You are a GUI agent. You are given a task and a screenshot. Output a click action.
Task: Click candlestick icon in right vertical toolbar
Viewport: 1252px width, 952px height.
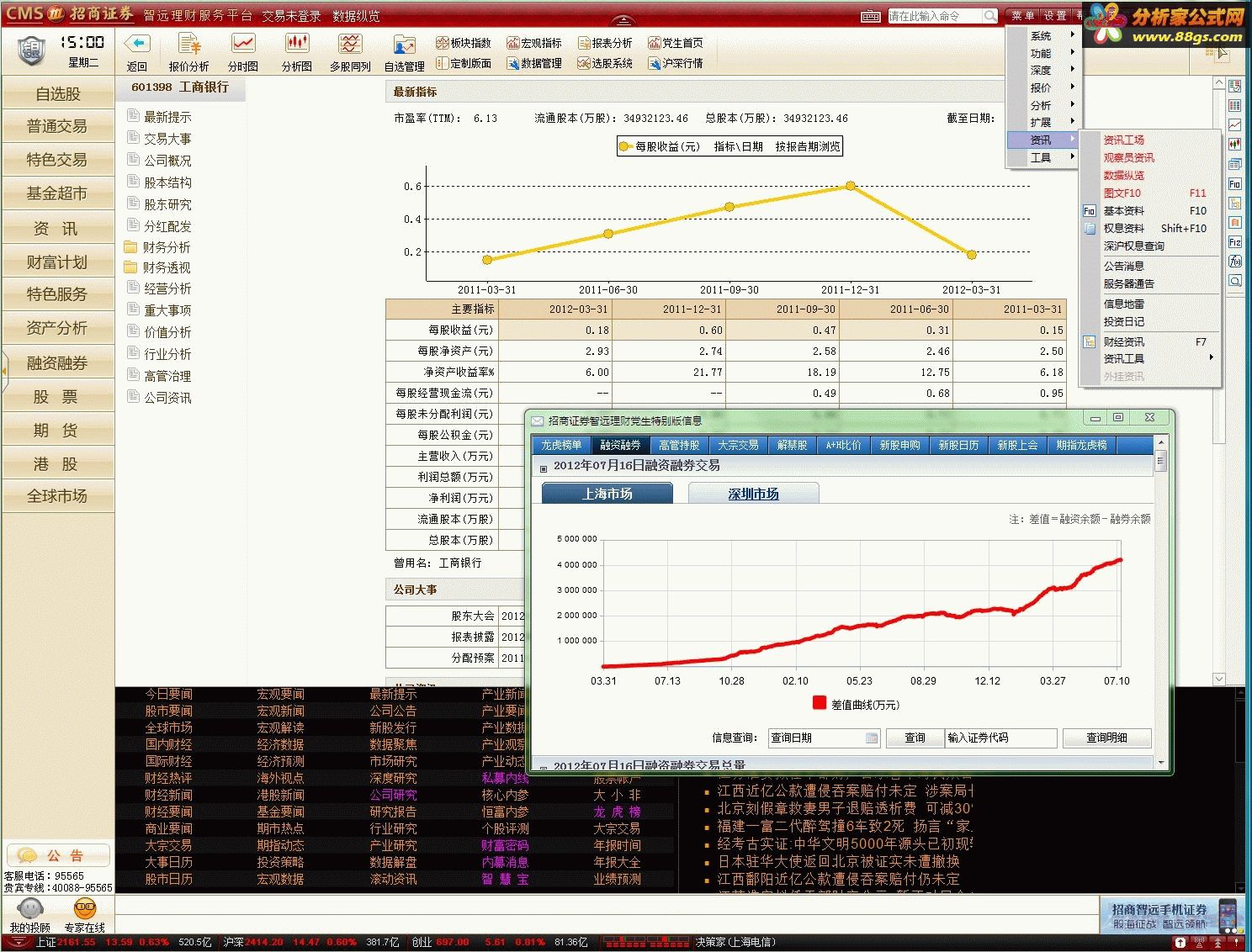(x=1234, y=145)
